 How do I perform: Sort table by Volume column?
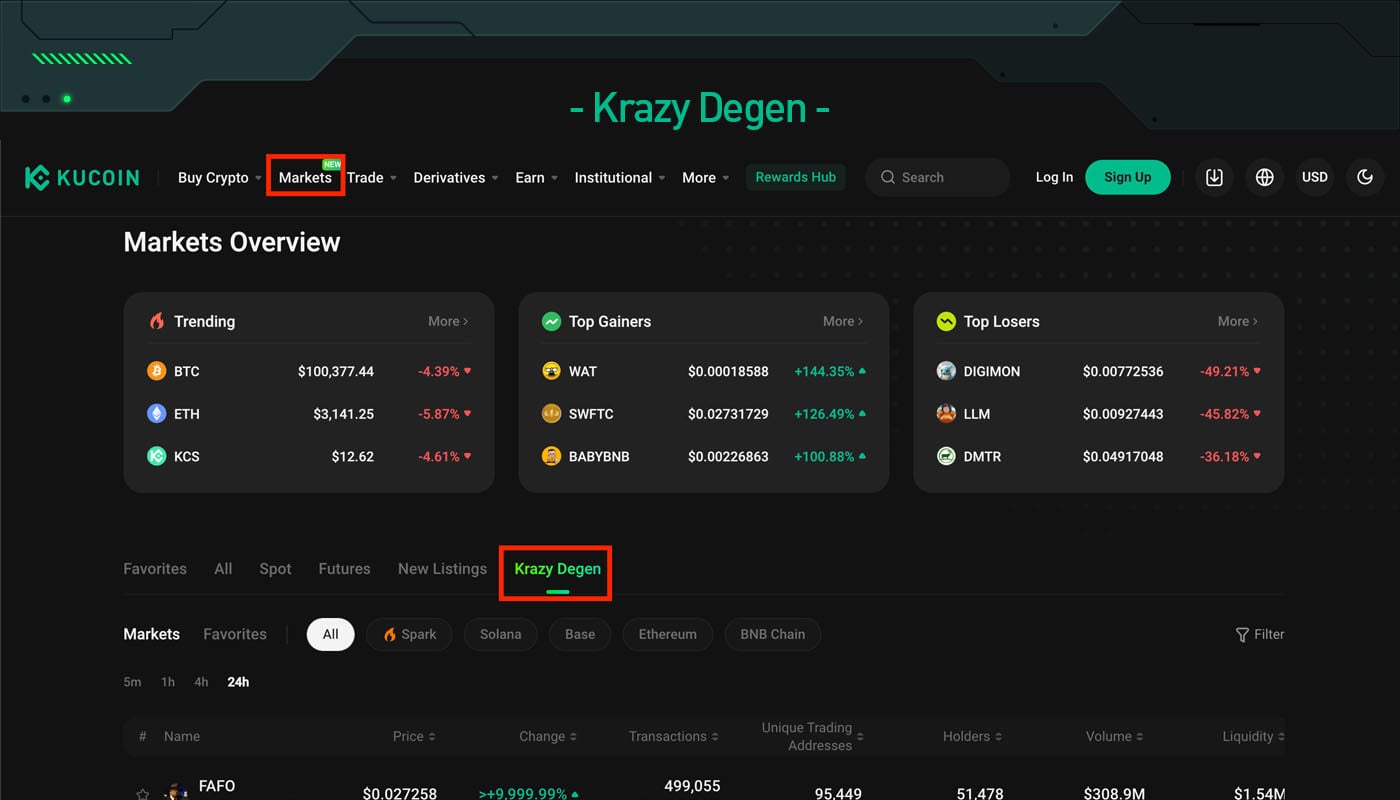1115,736
